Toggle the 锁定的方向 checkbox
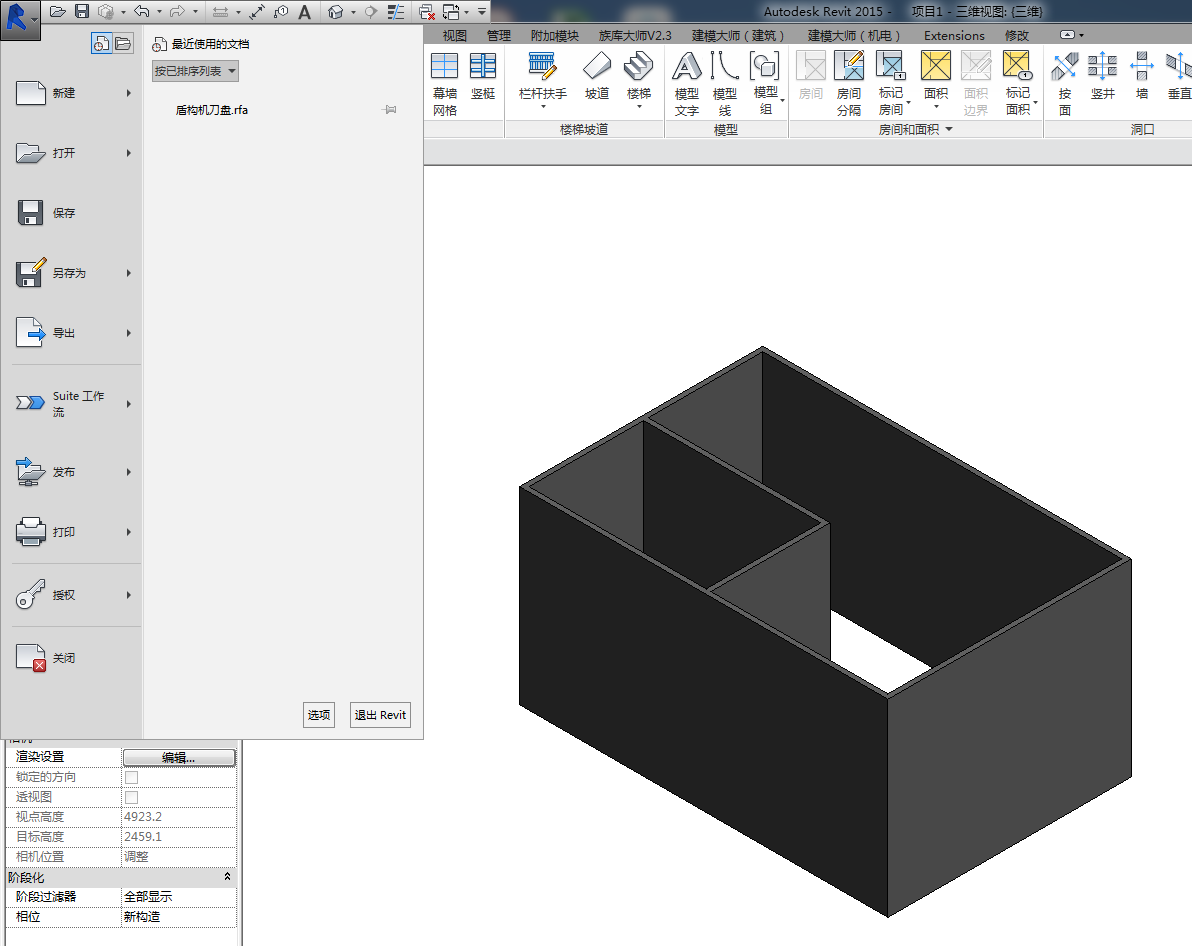 click(132, 777)
